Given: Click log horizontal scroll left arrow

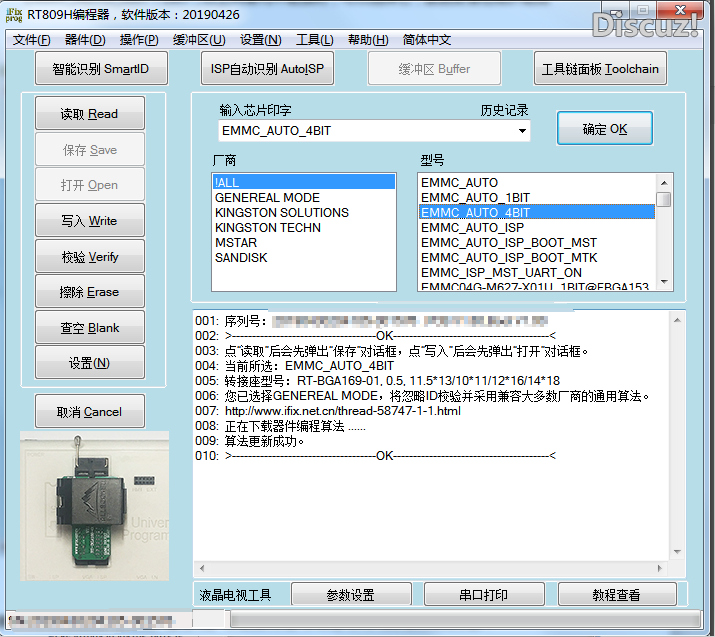Looking at the screenshot, I should pos(202,568).
